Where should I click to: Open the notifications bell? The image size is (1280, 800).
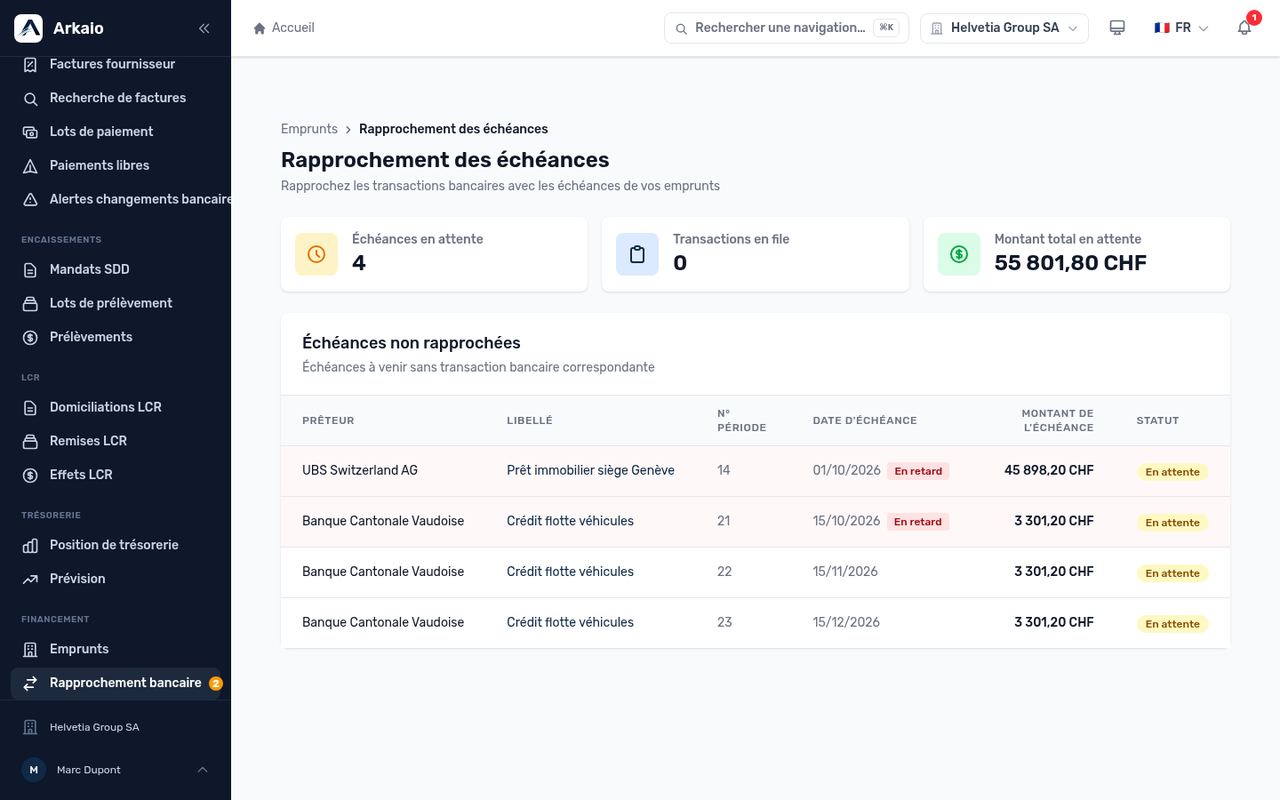(x=1244, y=28)
